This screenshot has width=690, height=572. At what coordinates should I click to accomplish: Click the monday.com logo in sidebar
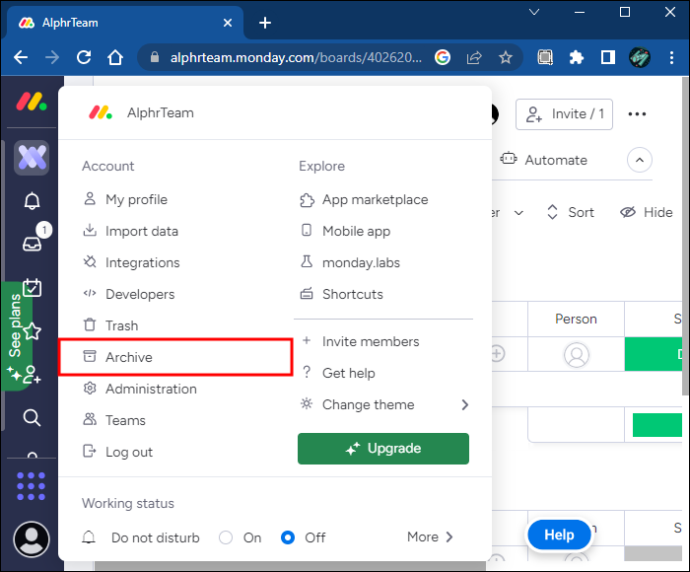(x=31, y=101)
